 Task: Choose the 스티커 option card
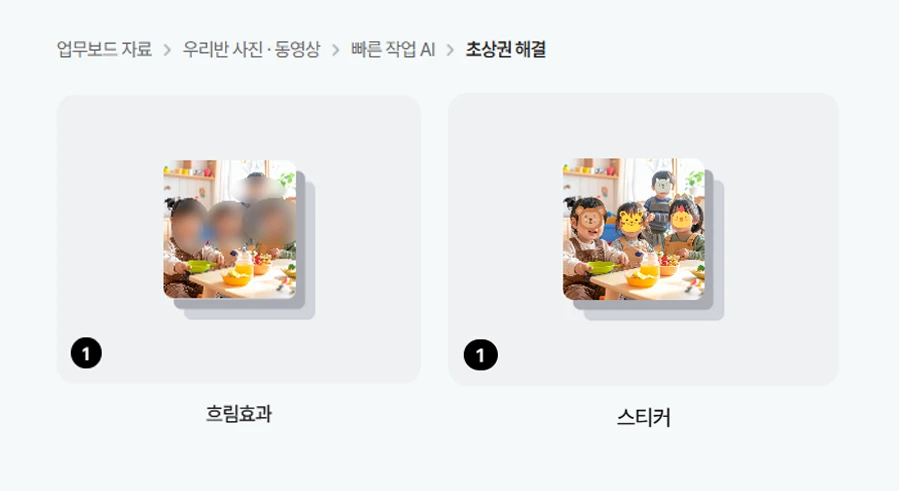pyautogui.click(x=643, y=239)
